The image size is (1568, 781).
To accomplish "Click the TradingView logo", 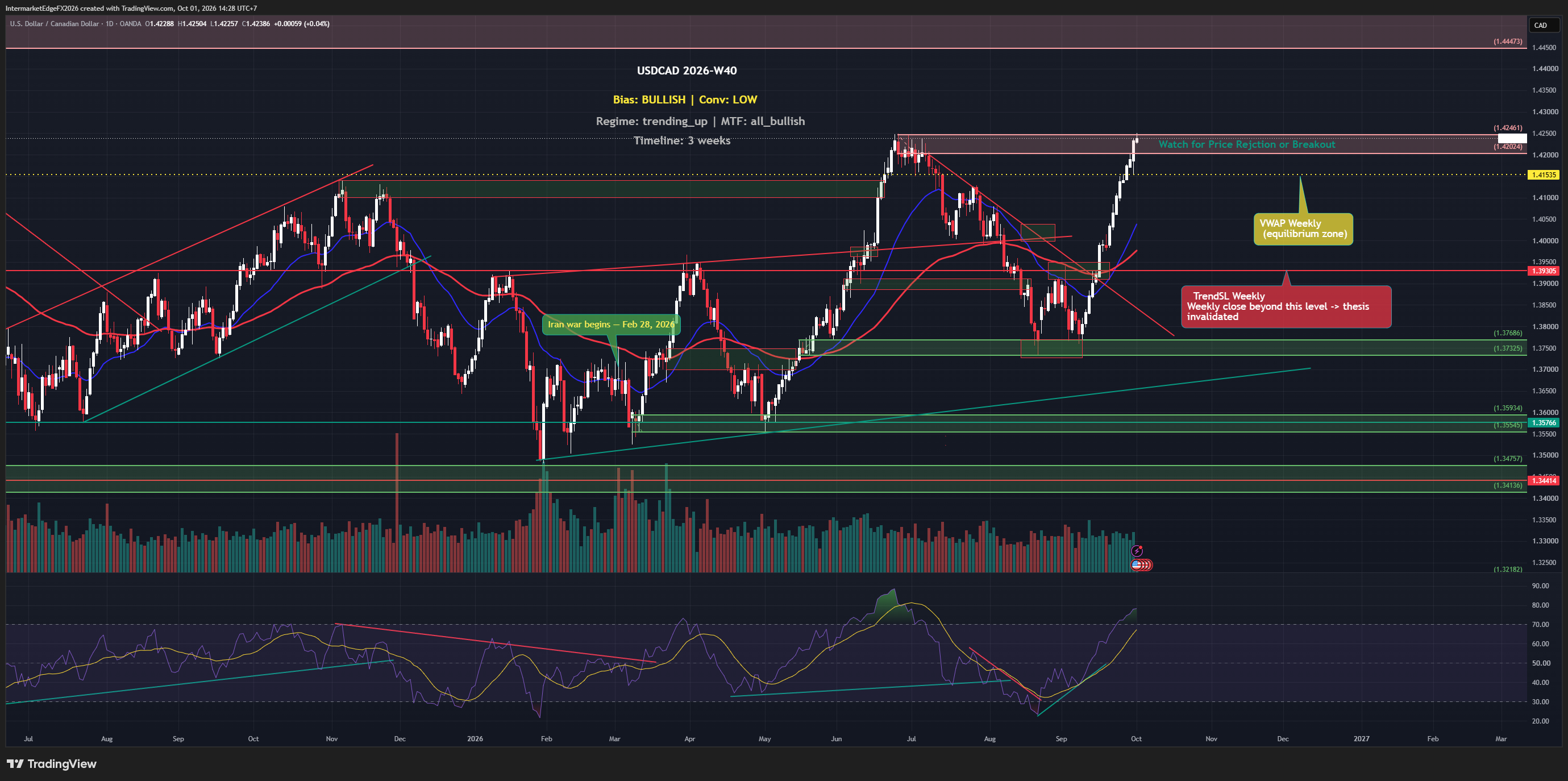I will coord(52,763).
